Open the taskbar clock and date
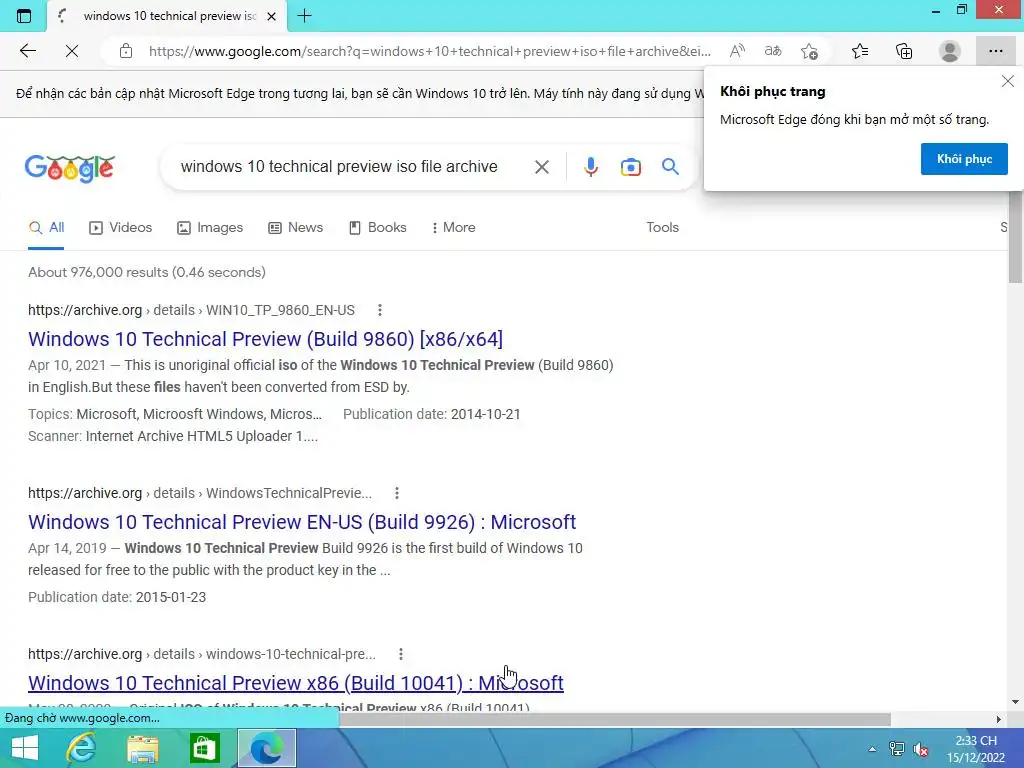1024x768 pixels. tap(976, 749)
